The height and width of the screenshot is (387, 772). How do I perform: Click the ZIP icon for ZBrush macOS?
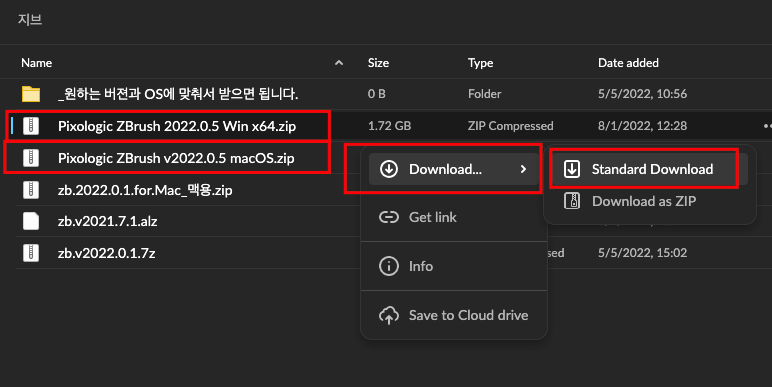click(x=31, y=158)
